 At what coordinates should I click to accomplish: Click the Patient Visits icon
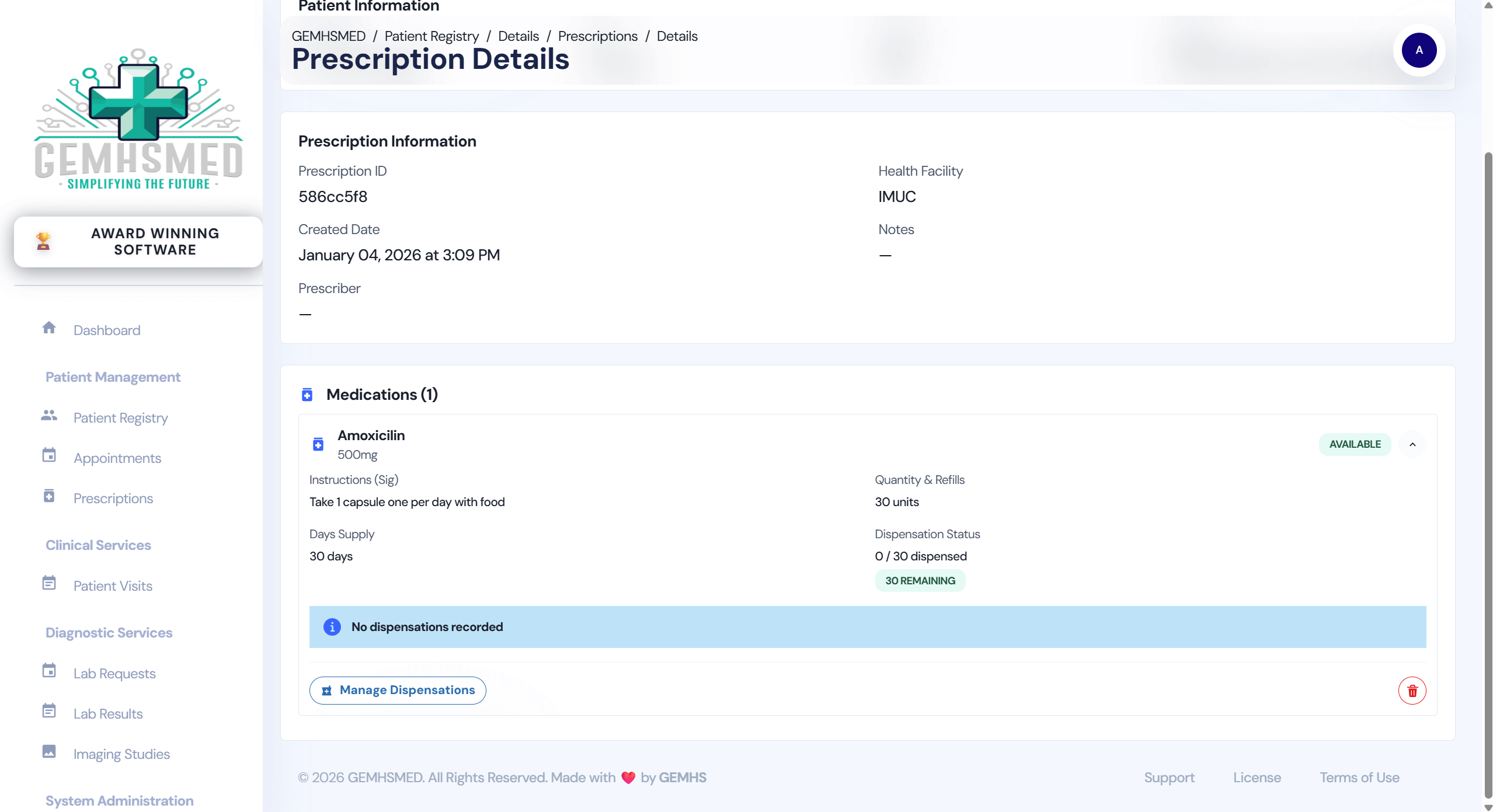[x=49, y=583]
